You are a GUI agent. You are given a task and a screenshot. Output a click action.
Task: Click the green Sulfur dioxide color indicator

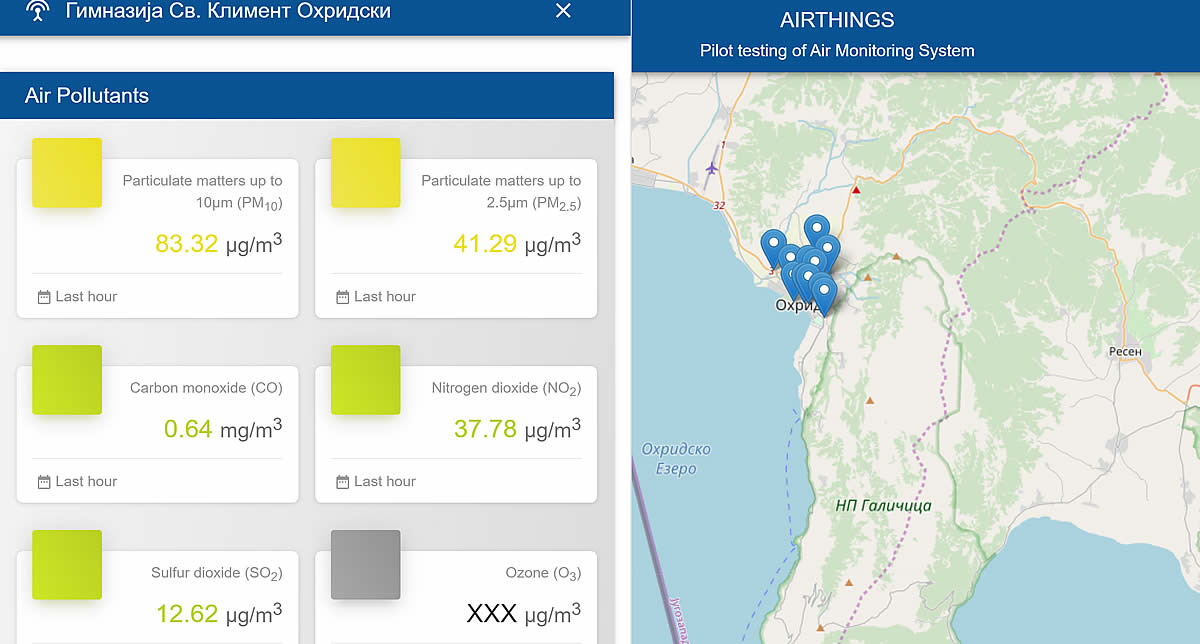pyautogui.click(x=67, y=565)
